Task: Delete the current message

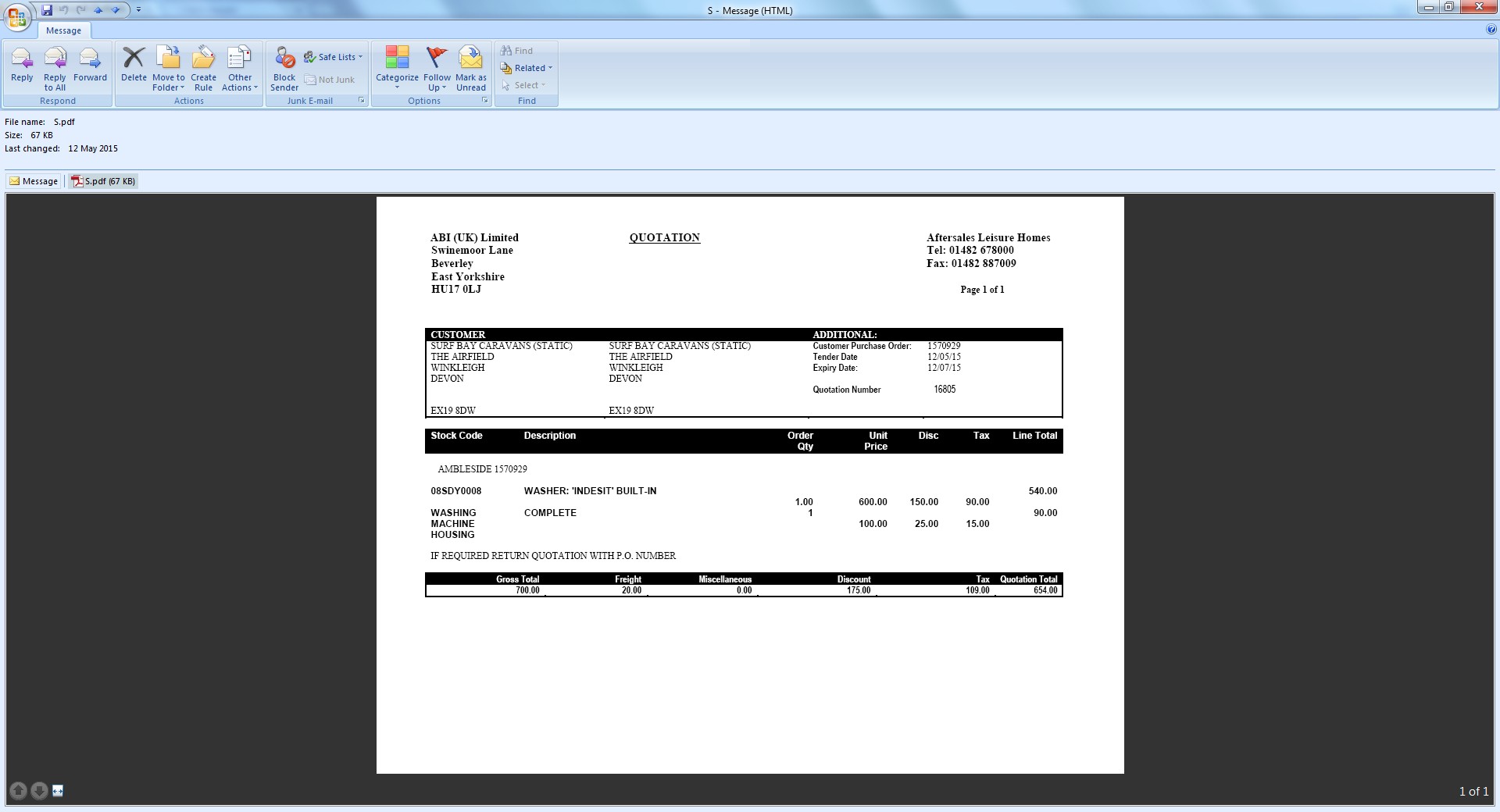Action: pyautogui.click(x=134, y=65)
